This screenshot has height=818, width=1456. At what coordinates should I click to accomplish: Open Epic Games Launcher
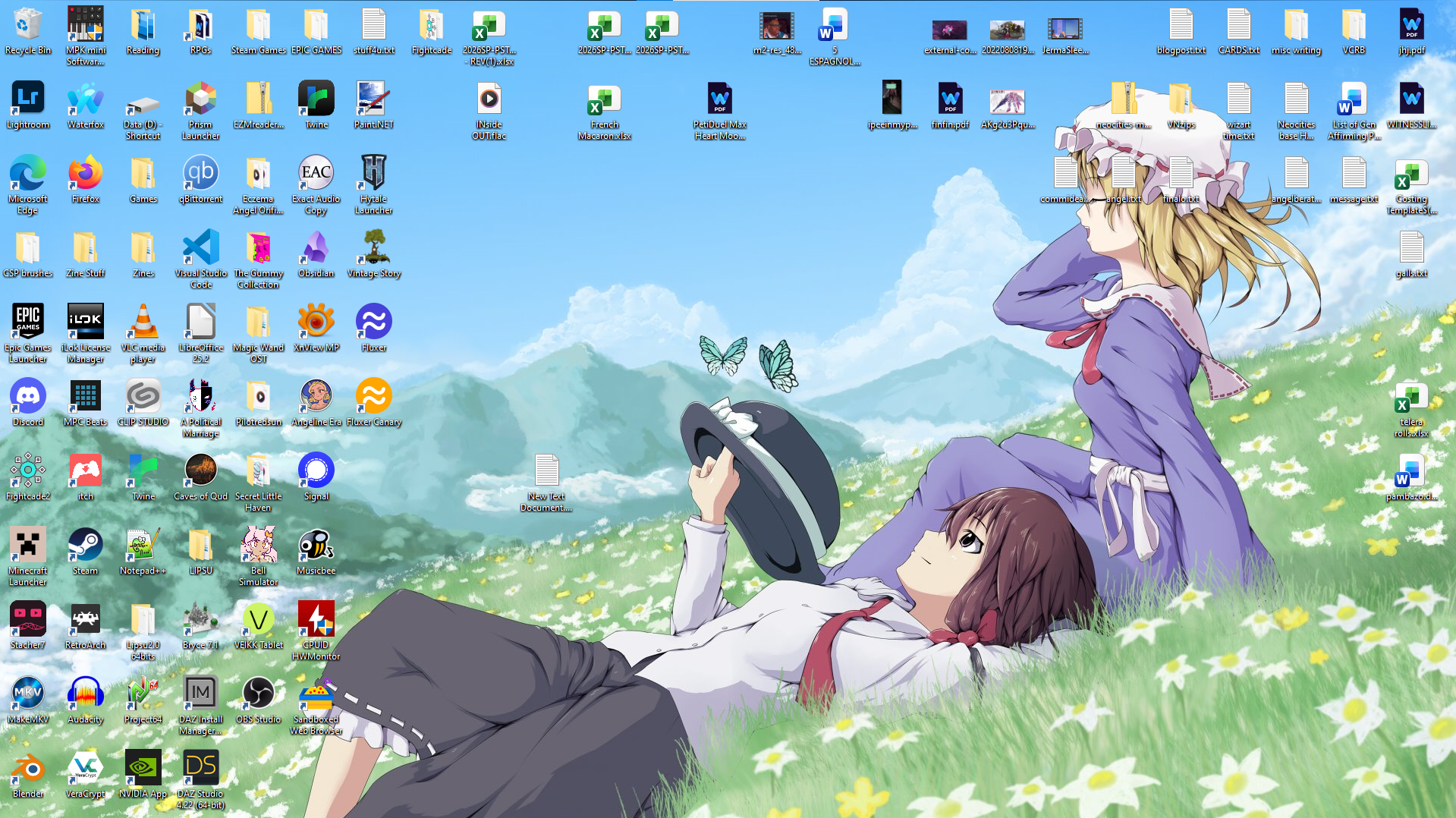pyautogui.click(x=28, y=335)
